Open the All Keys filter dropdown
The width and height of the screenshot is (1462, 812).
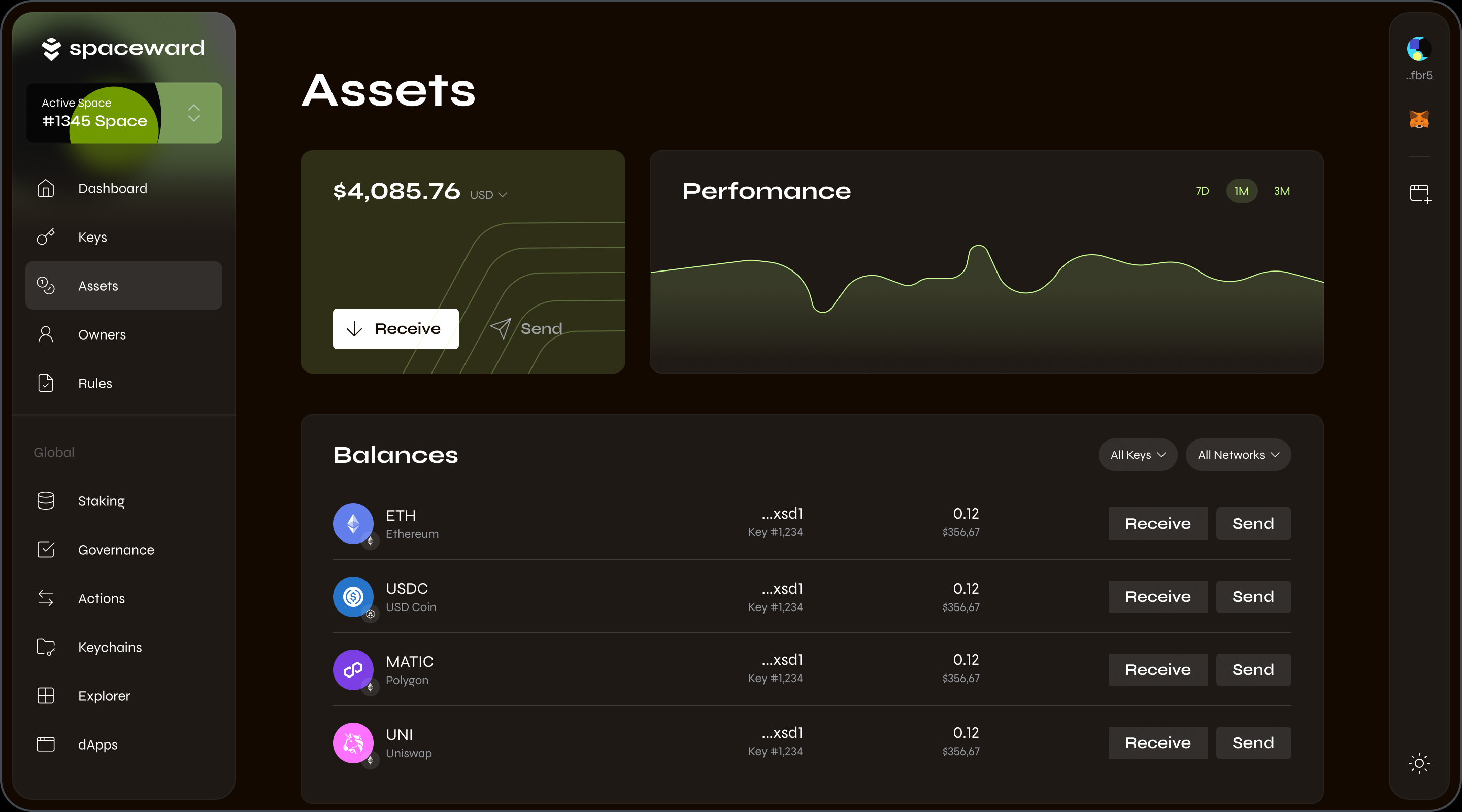coord(1137,455)
